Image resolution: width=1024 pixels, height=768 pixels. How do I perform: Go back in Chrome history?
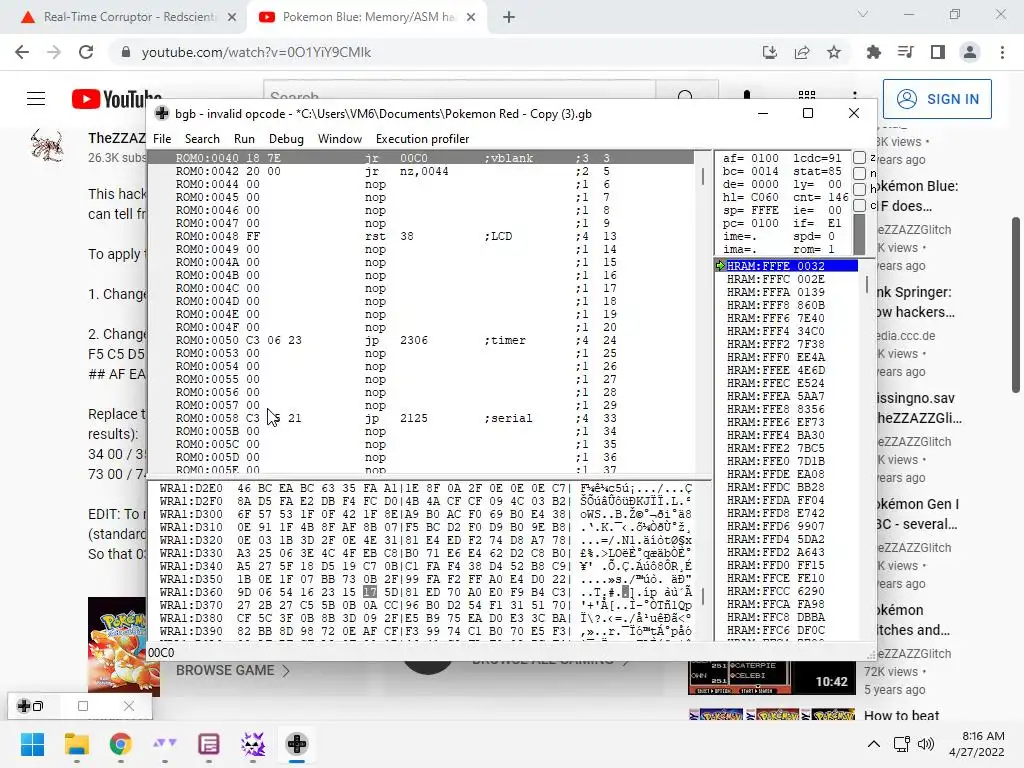[22, 52]
